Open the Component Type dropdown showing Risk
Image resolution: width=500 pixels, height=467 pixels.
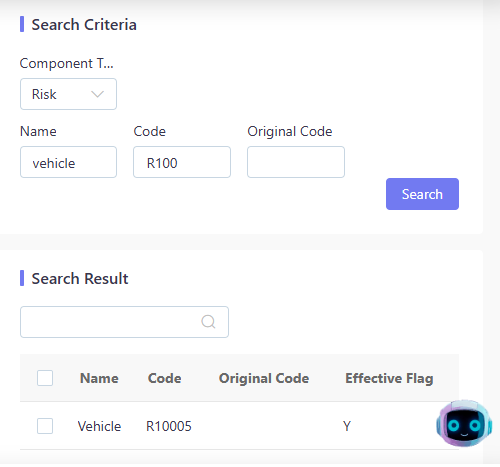pos(68,94)
